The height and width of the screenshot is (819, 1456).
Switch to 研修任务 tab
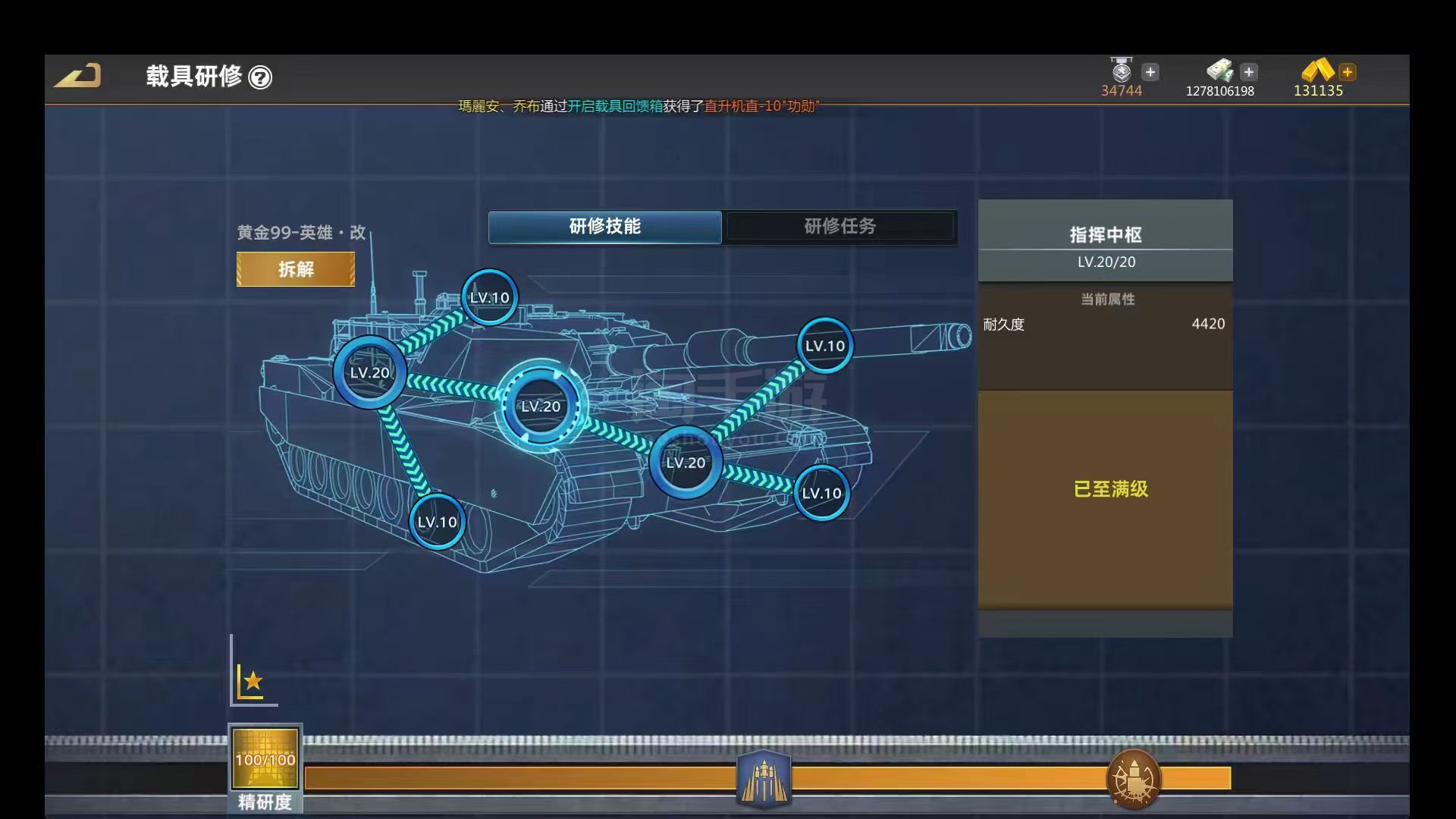pyautogui.click(x=839, y=227)
